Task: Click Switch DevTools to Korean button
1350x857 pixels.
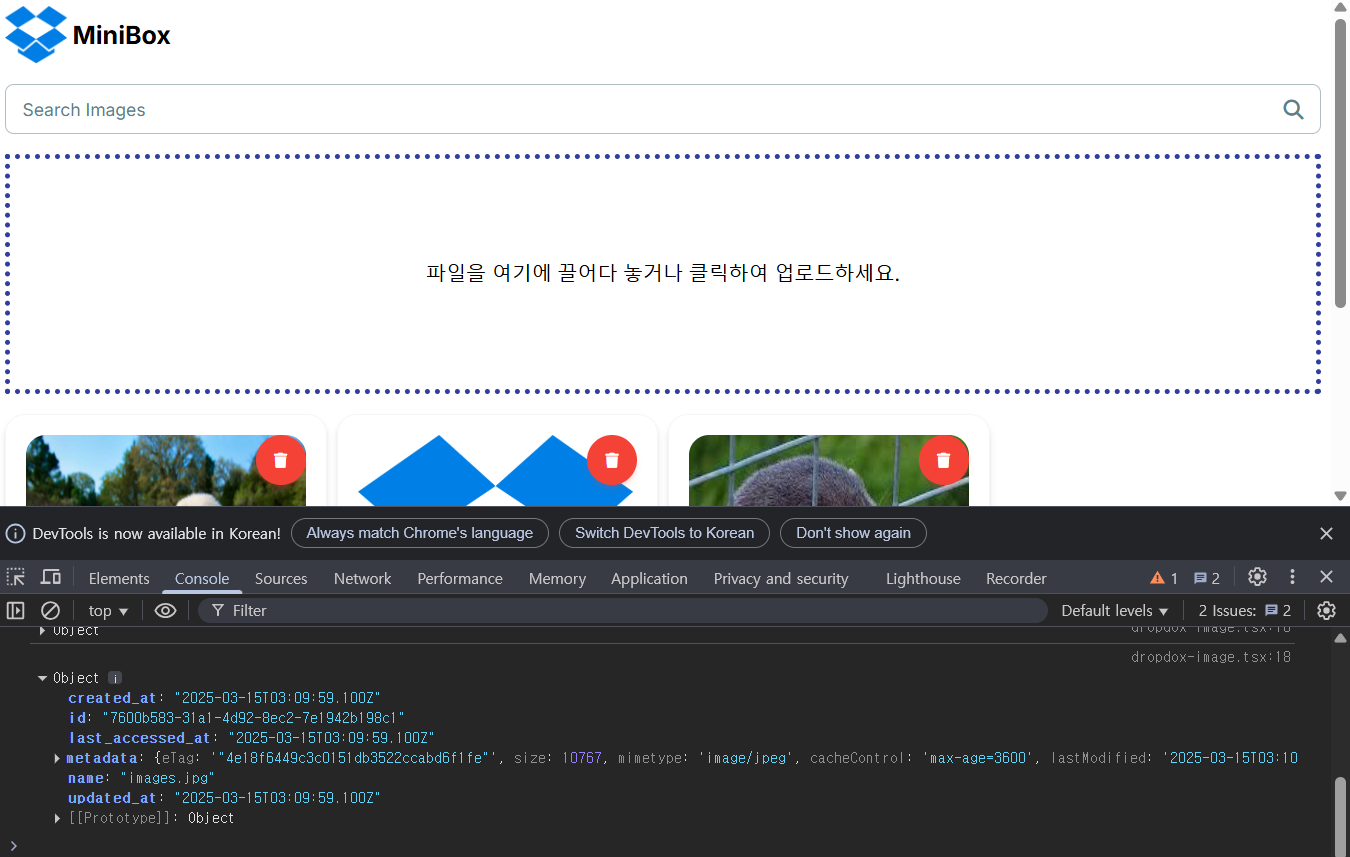Action: (664, 533)
